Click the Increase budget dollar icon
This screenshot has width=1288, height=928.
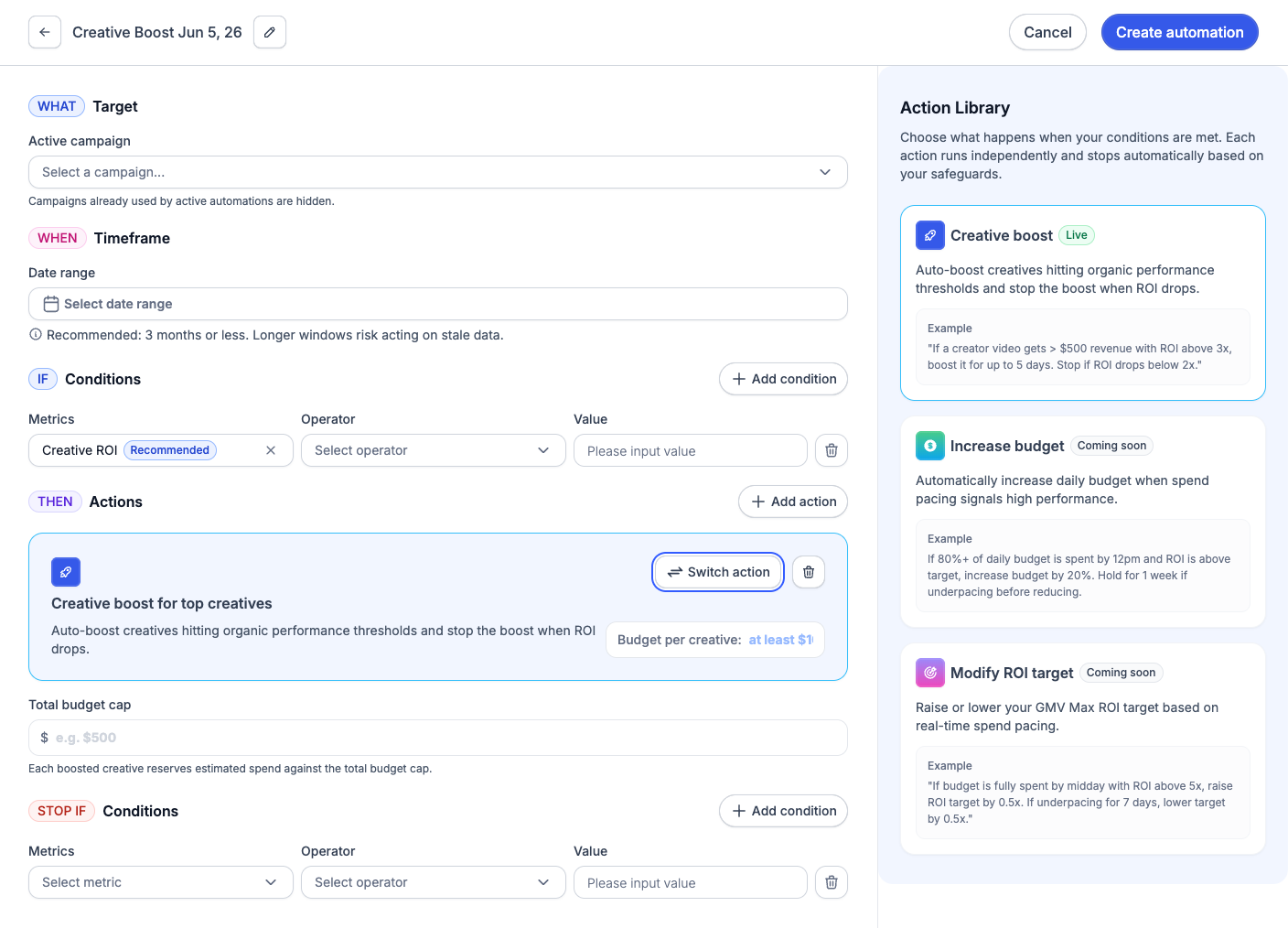click(930, 446)
